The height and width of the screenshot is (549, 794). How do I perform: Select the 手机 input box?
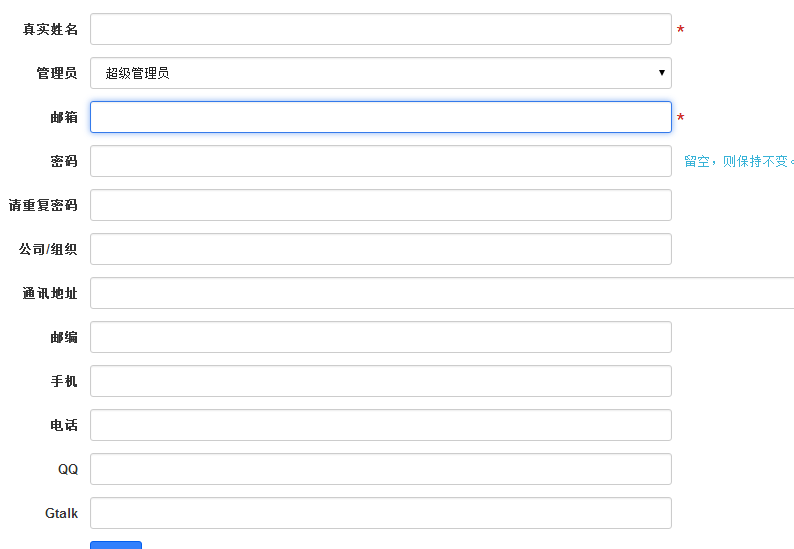click(x=380, y=381)
